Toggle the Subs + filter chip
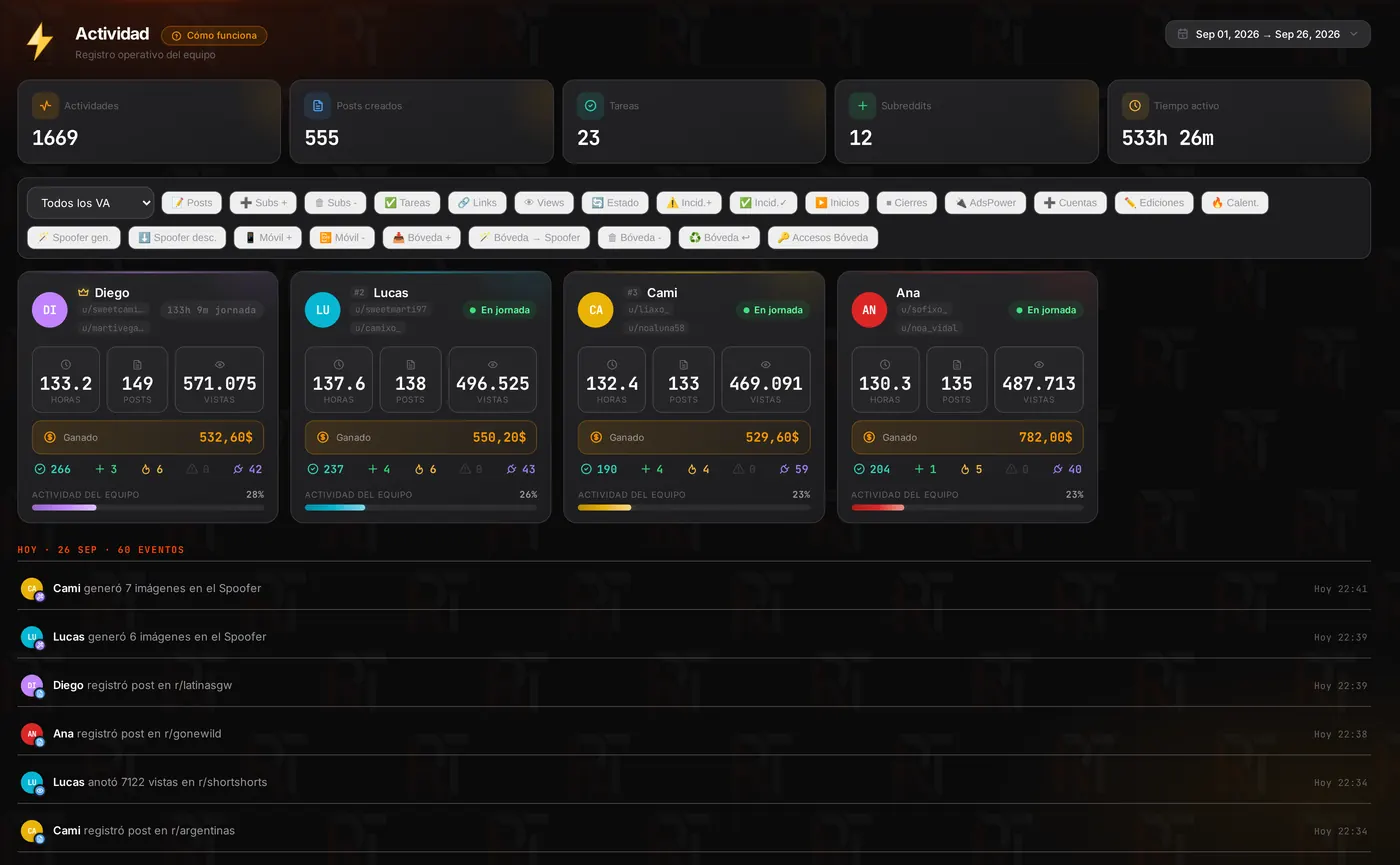This screenshot has width=1400, height=865. [x=263, y=203]
